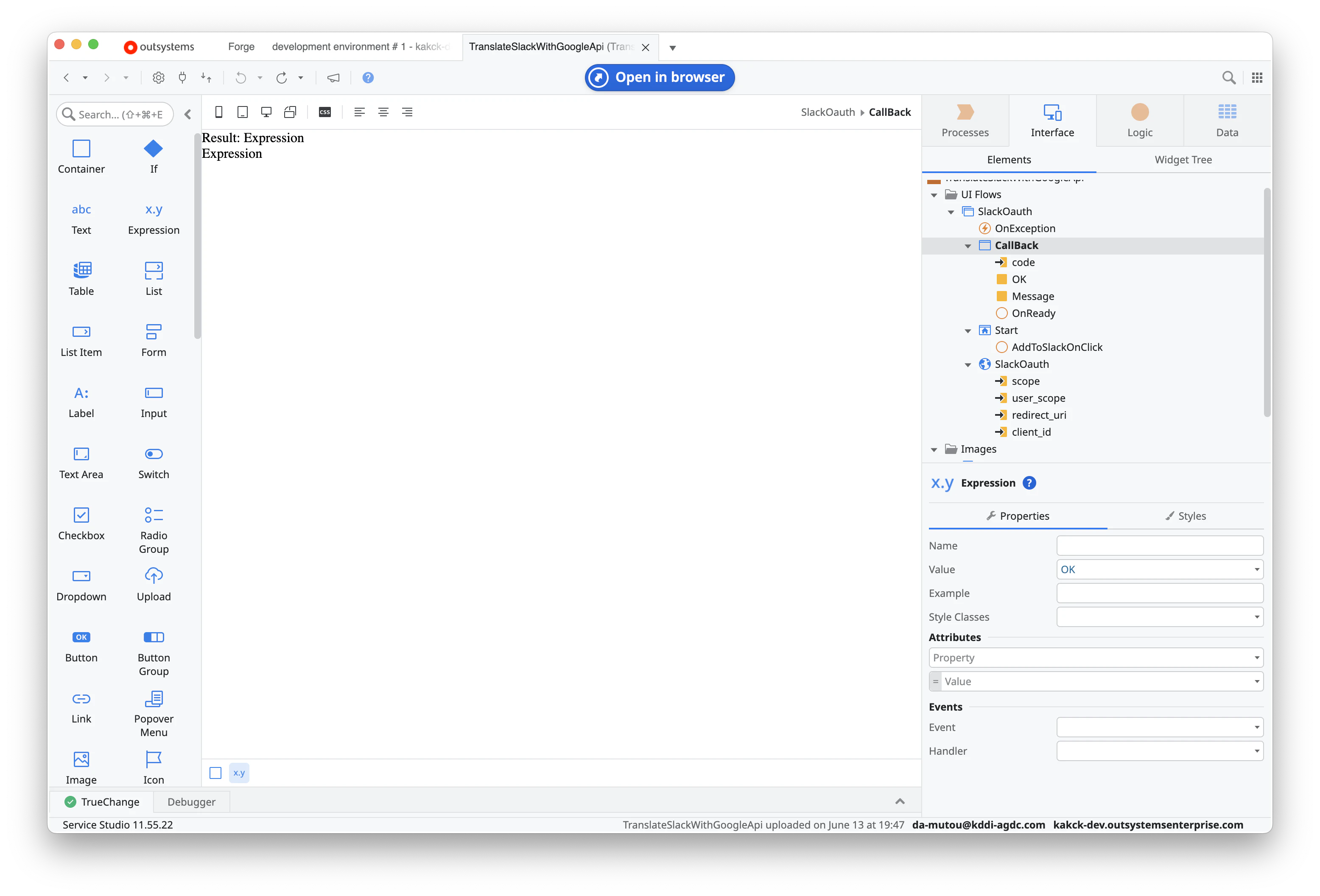Select the Popover Menu widget

click(x=154, y=714)
